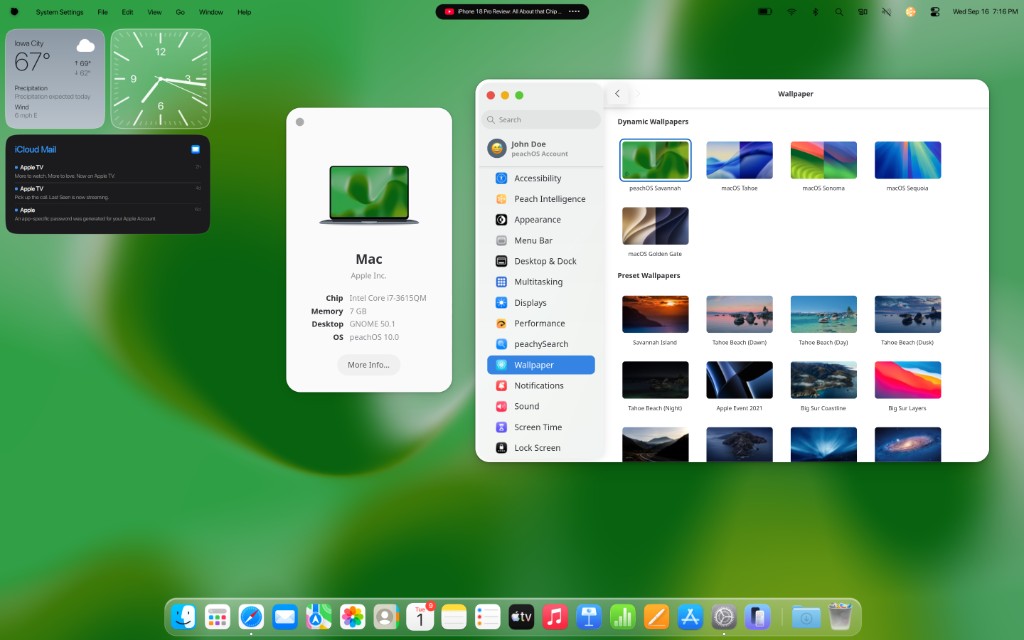Screen dimensions: 1024x640
Task: Open Maps from the dock
Action: click(x=319, y=616)
